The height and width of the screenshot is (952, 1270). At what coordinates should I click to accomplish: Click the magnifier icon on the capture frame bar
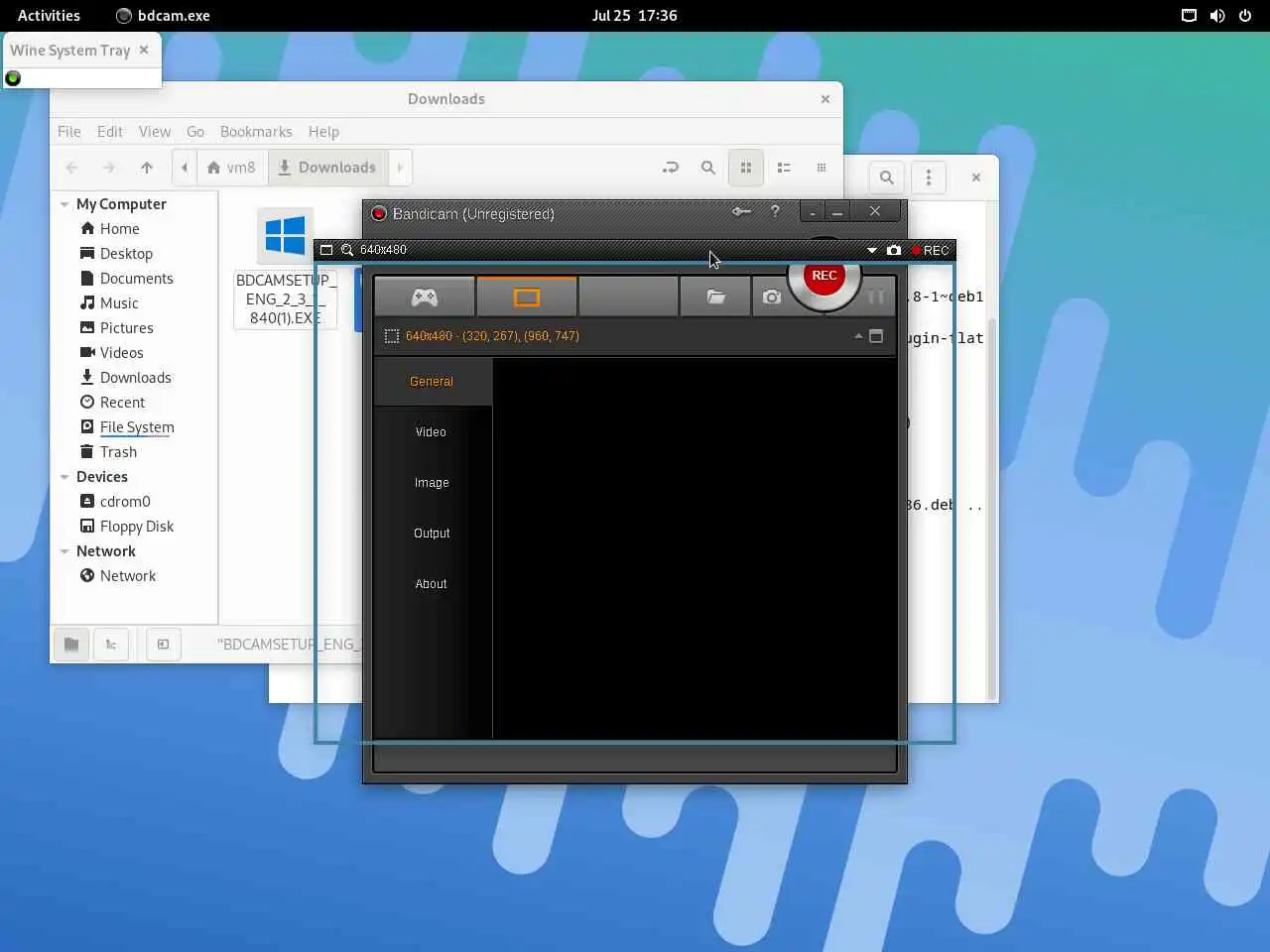[347, 250]
